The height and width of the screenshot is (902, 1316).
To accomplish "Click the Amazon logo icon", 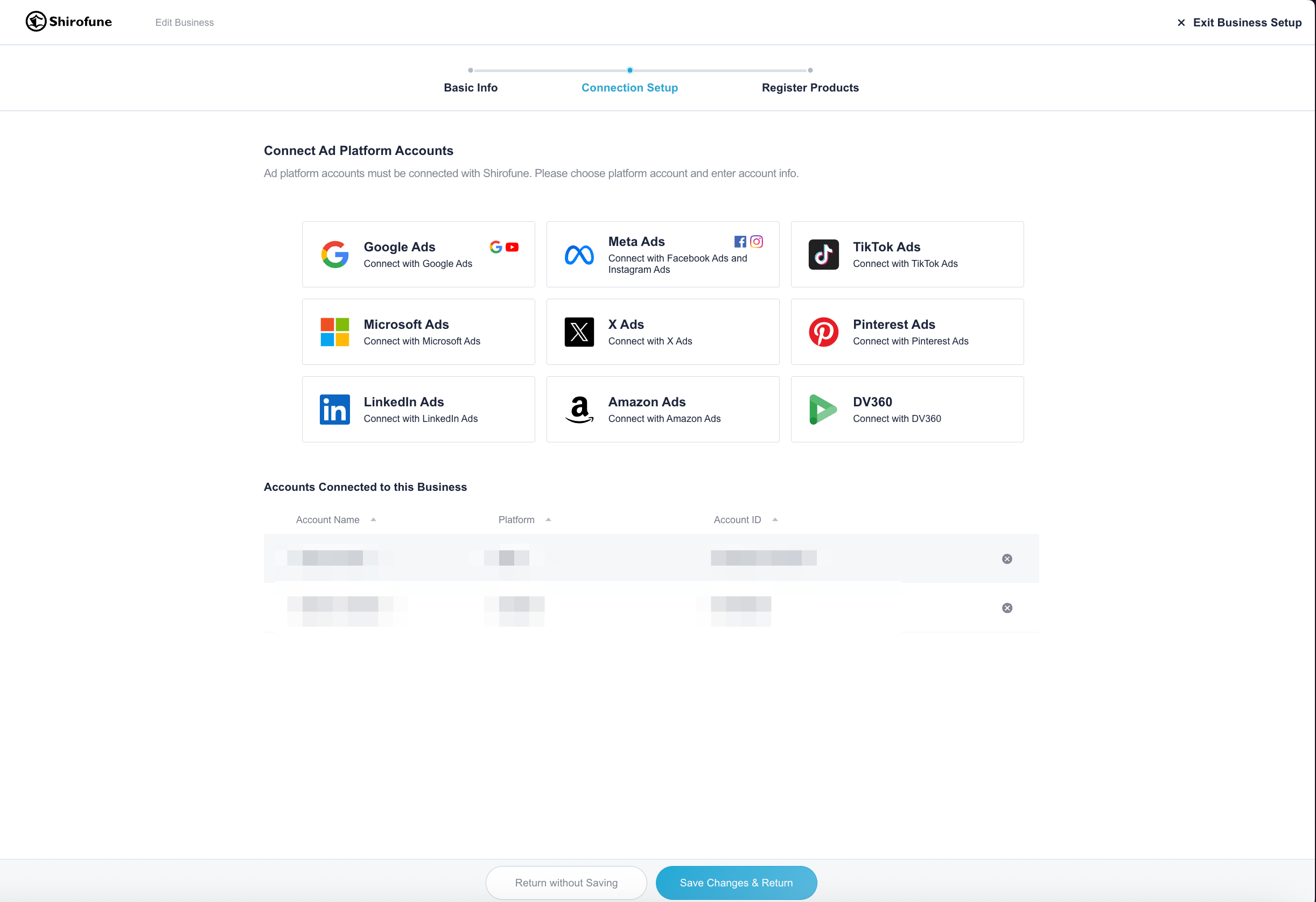I will click(x=579, y=410).
